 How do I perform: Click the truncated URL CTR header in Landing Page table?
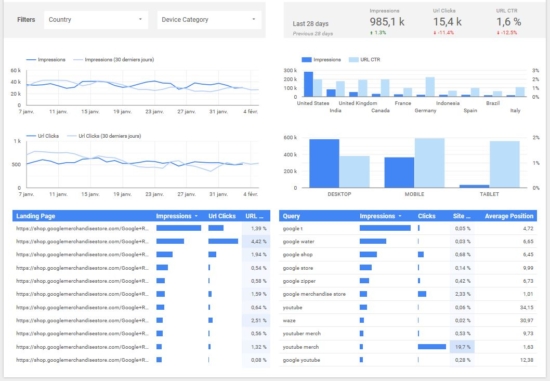[254, 216]
